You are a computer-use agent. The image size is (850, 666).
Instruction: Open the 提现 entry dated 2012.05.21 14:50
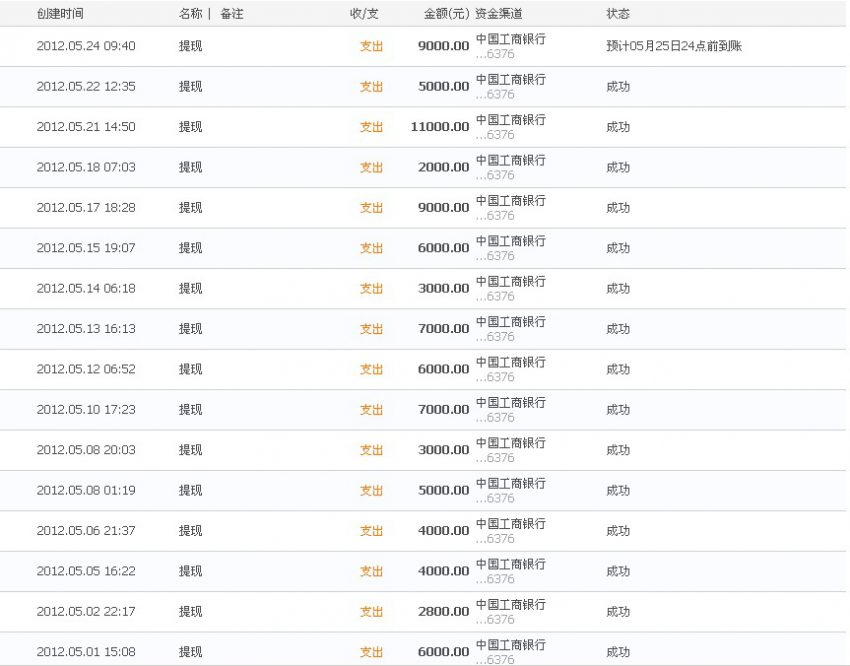(190, 127)
